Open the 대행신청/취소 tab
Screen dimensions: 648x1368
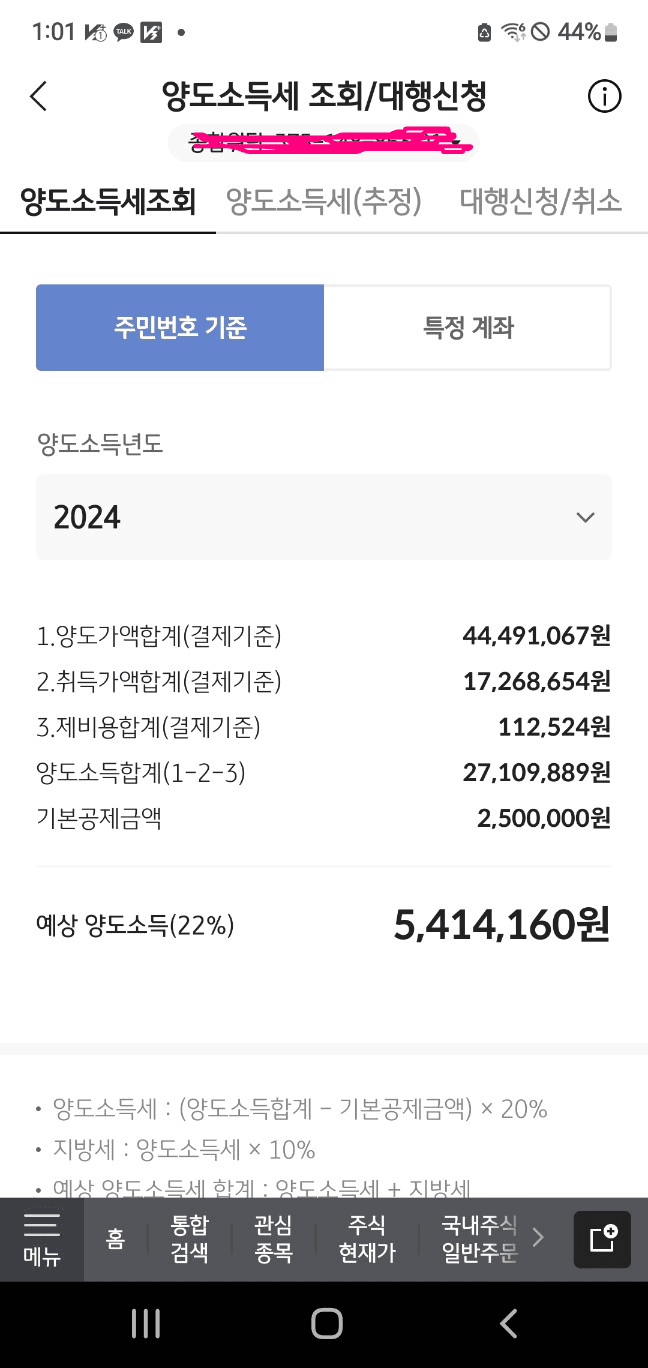tap(540, 202)
